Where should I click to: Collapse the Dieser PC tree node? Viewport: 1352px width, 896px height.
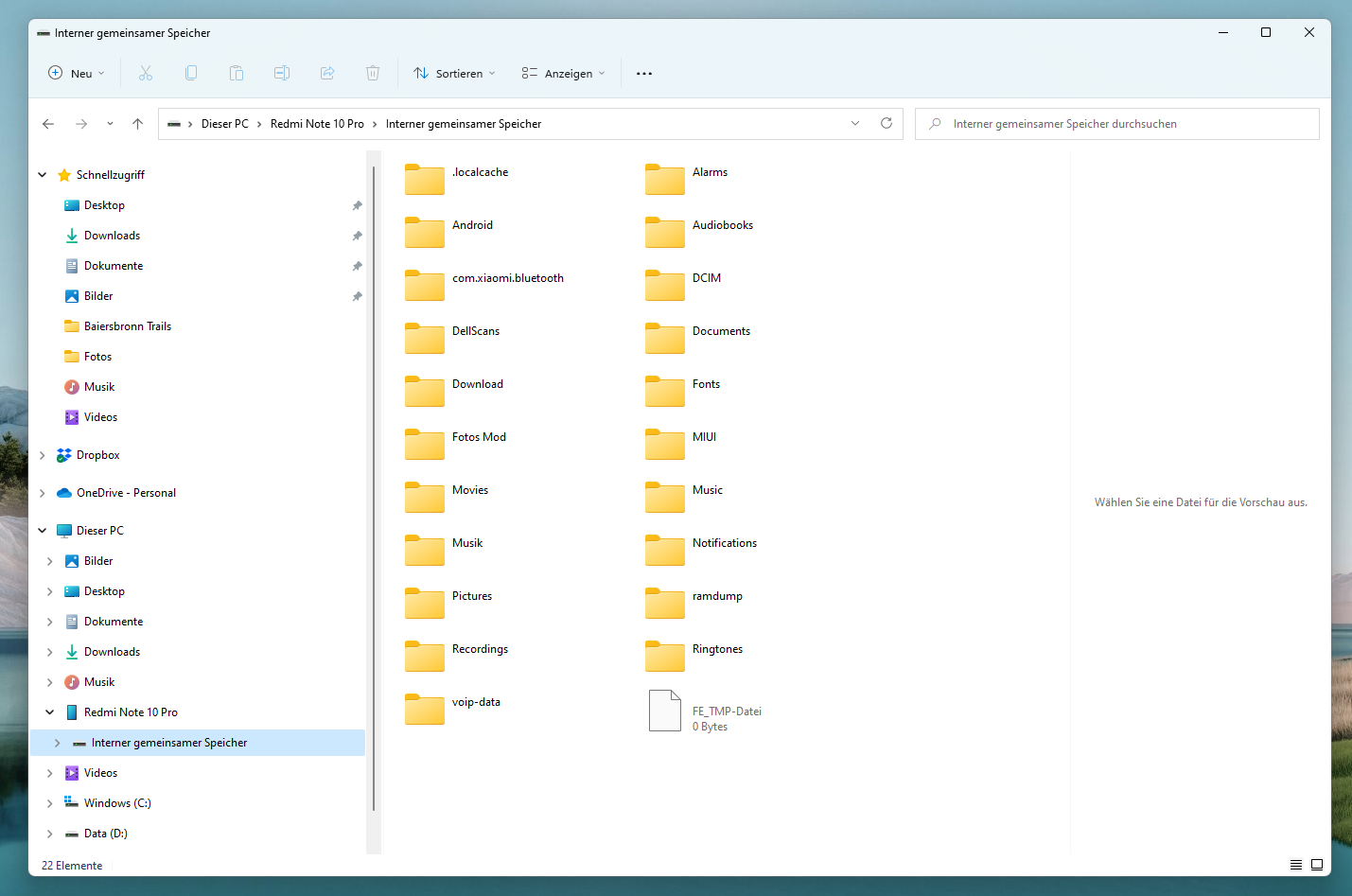pos(43,531)
